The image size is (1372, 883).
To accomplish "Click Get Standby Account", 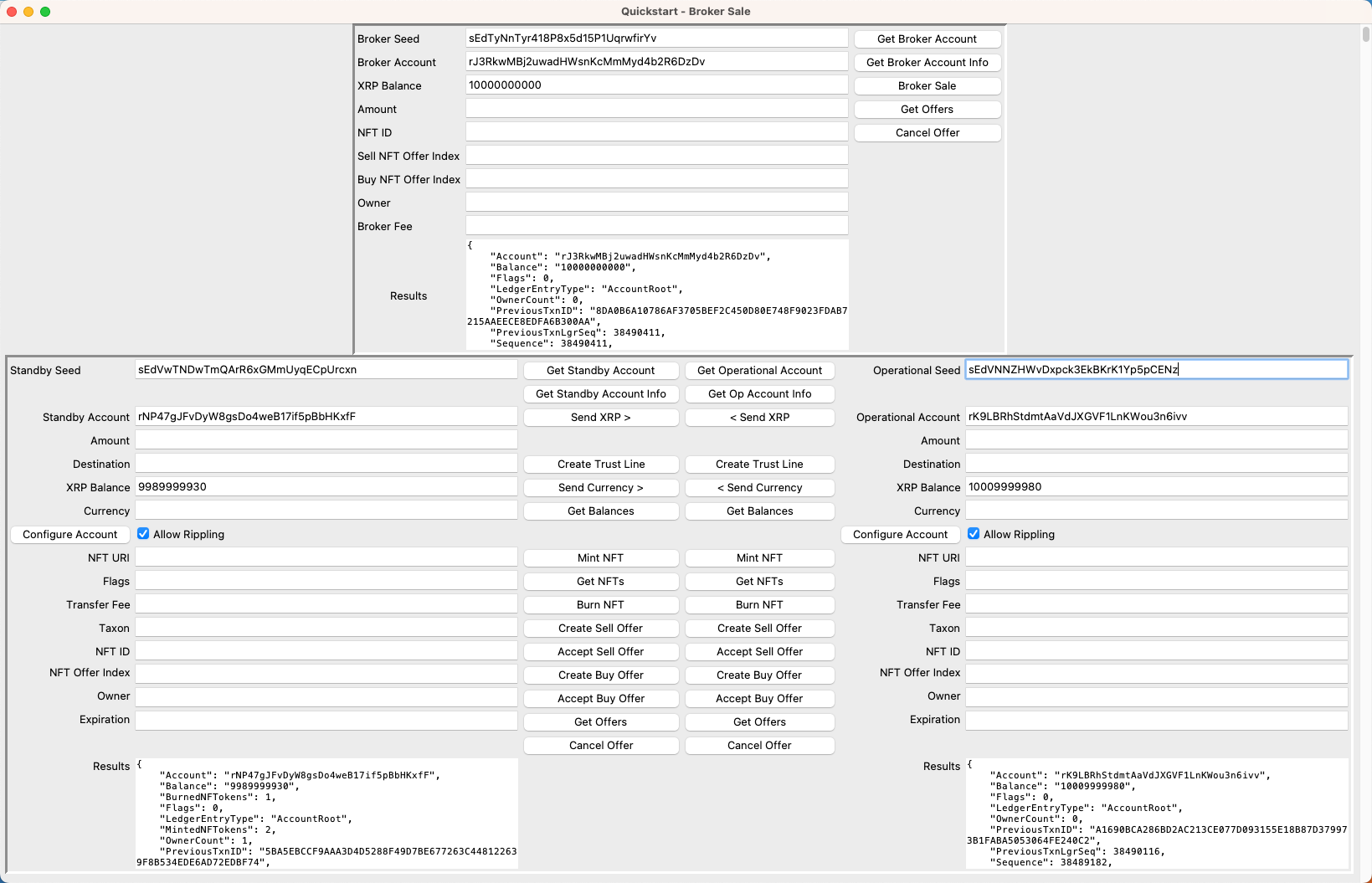I will tap(600, 370).
